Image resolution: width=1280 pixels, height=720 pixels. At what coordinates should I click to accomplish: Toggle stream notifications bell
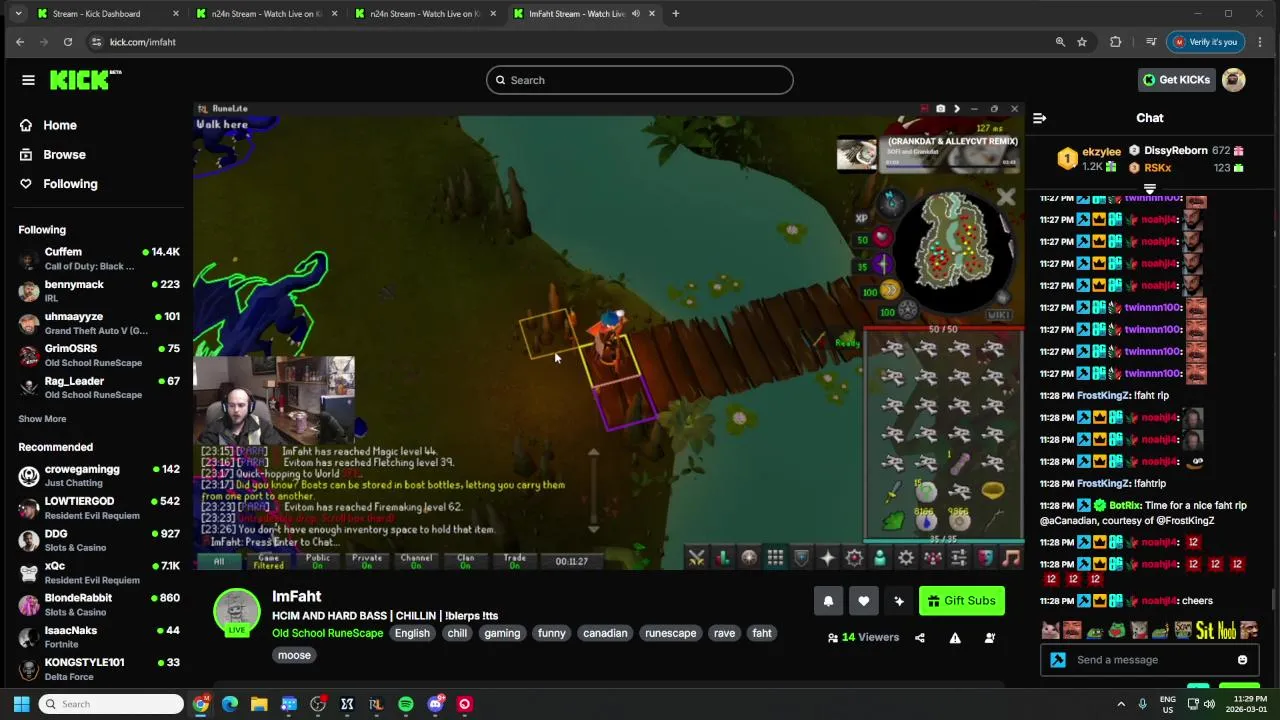coord(828,601)
